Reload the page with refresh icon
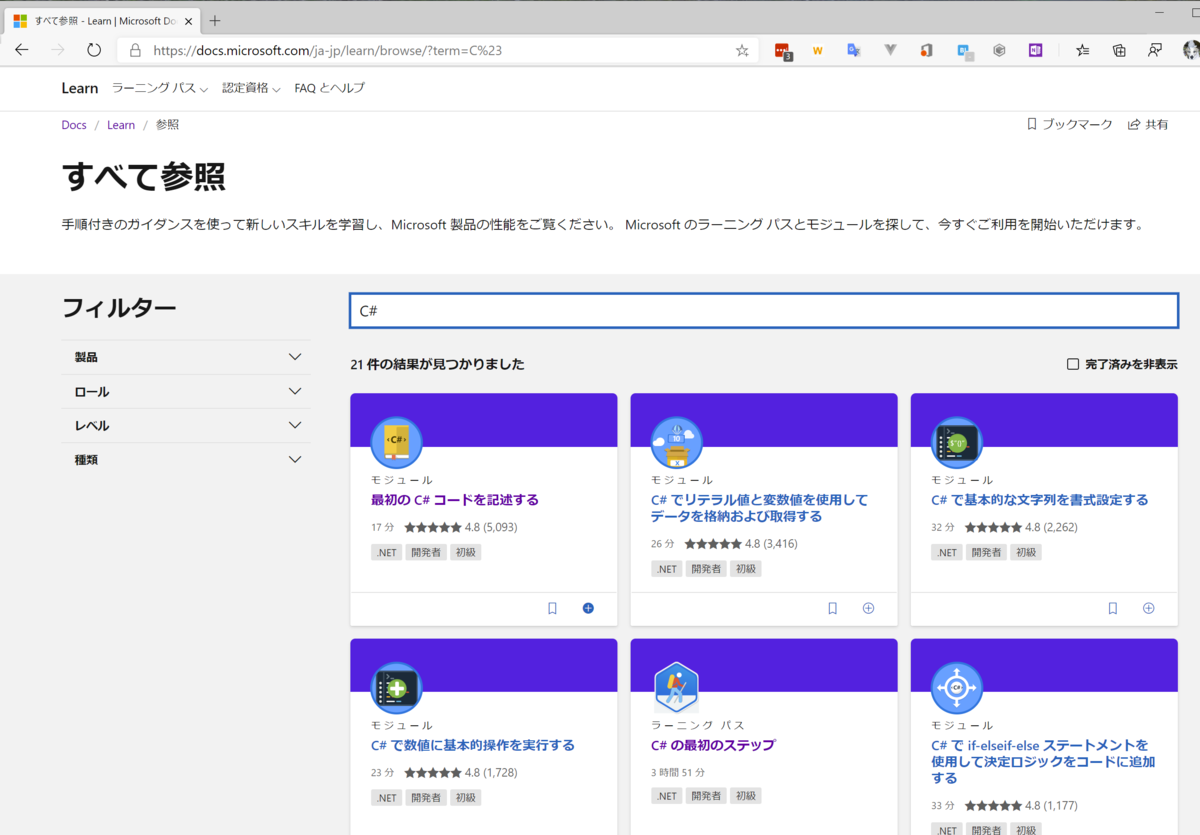The width and height of the screenshot is (1200, 835). 94,50
